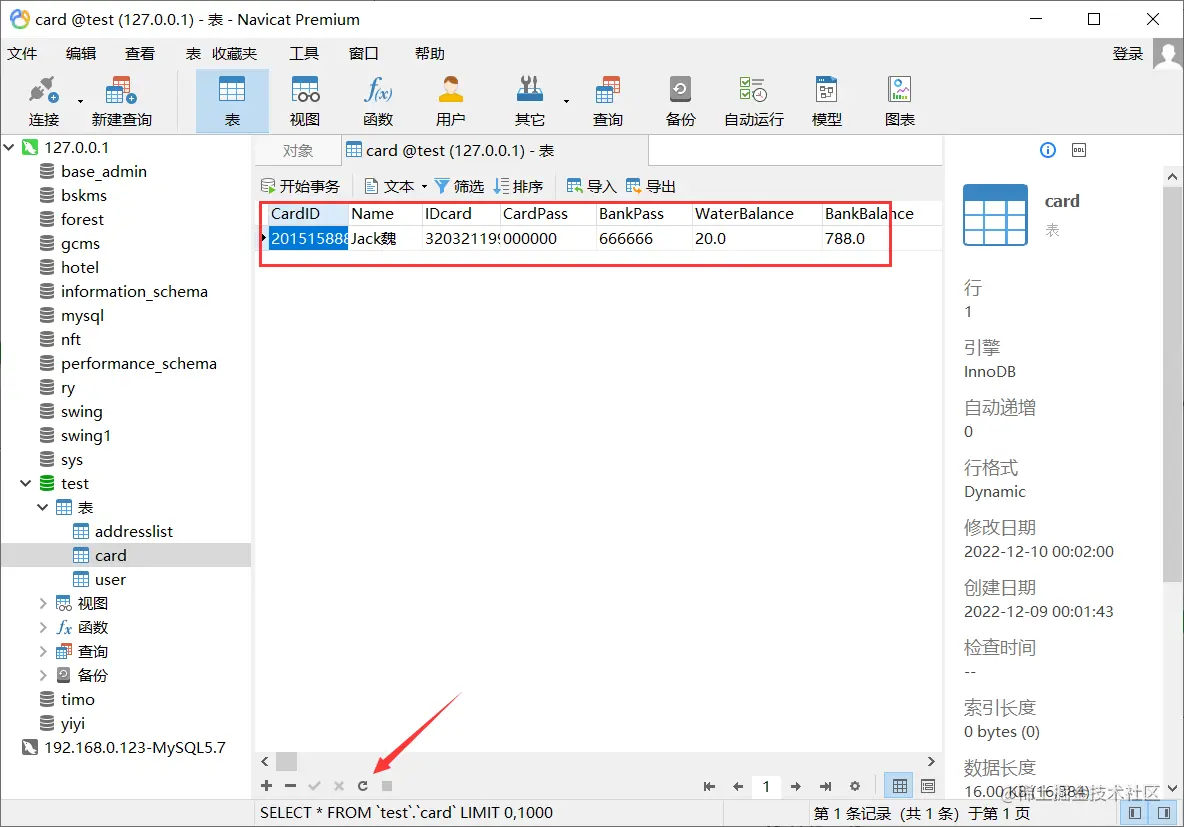Open the Automation (自动运行) toolbar icon
Viewport: 1184px width, 827px height.
point(754,101)
